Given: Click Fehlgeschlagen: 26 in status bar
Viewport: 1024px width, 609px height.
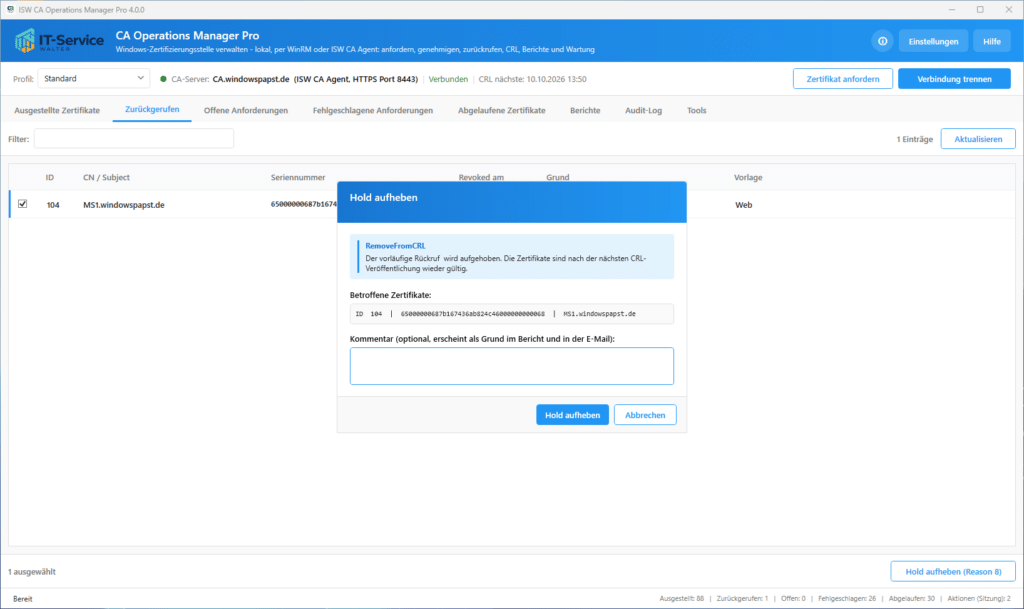Looking at the screenshot, I should click(847, 599).
